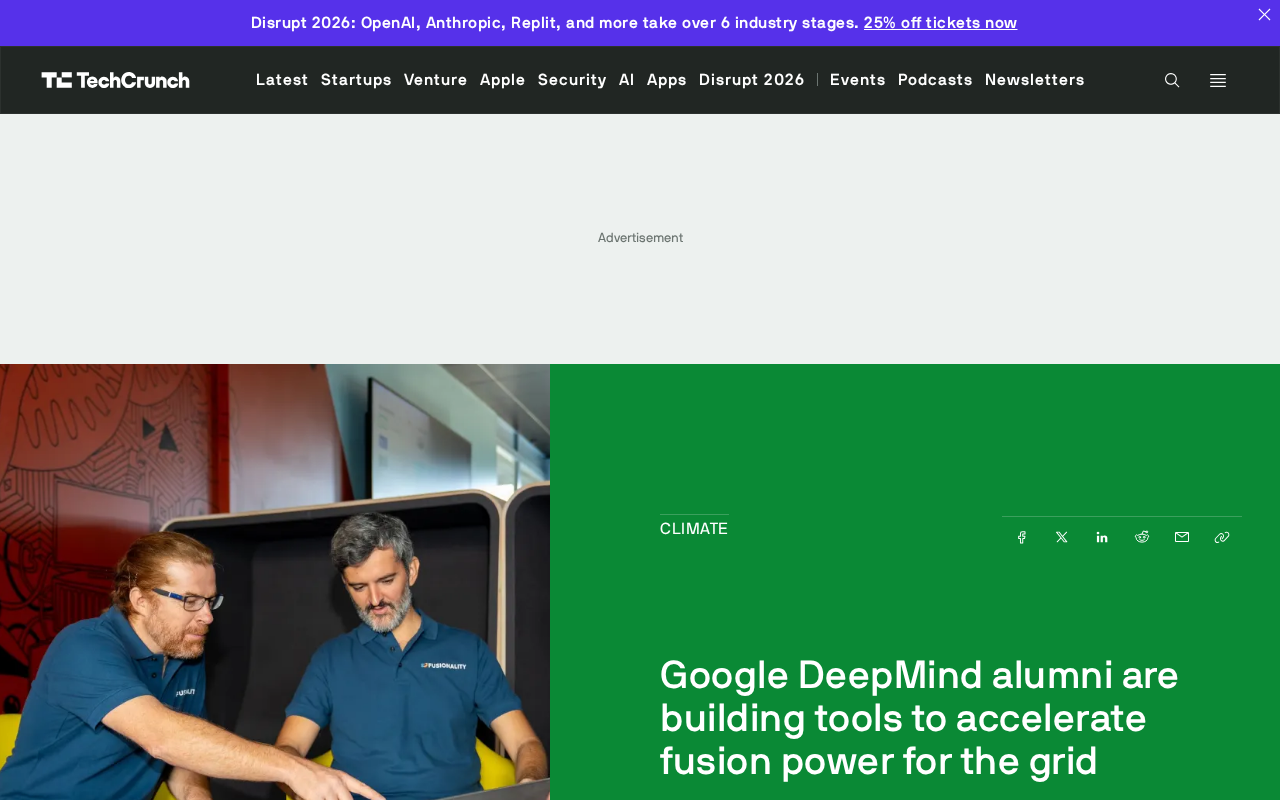Share article on X
The width and height of the screenshot is (1280, 800).
click(1062, 537)
